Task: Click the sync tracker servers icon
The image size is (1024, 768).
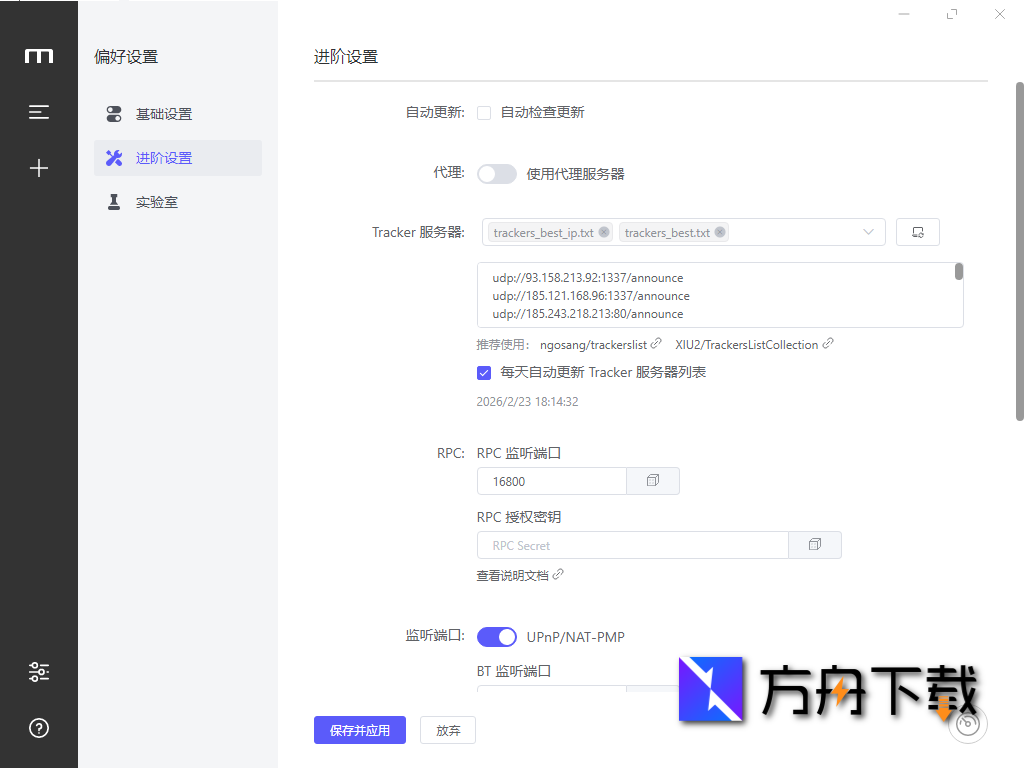Action: (x=917, y=231)
